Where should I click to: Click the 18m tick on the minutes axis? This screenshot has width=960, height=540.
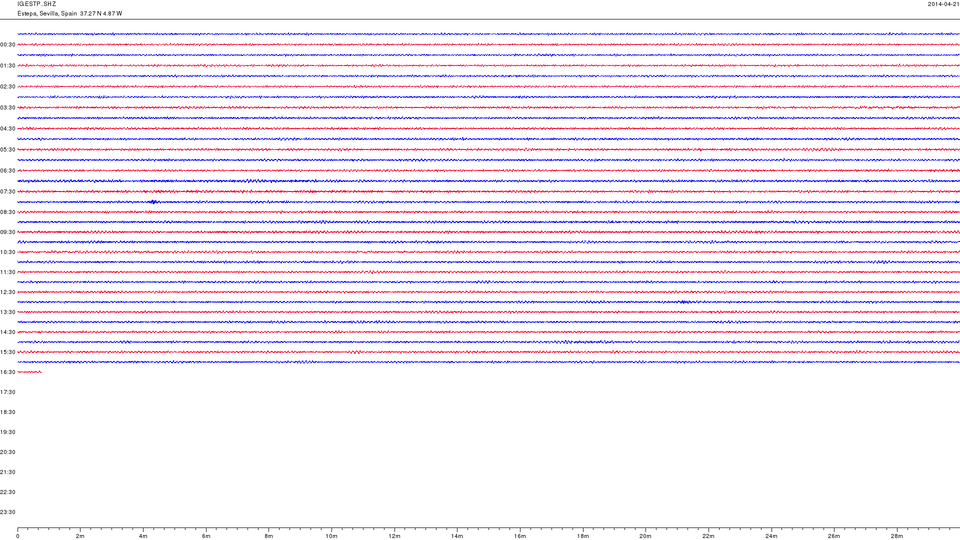click(583, 536)
